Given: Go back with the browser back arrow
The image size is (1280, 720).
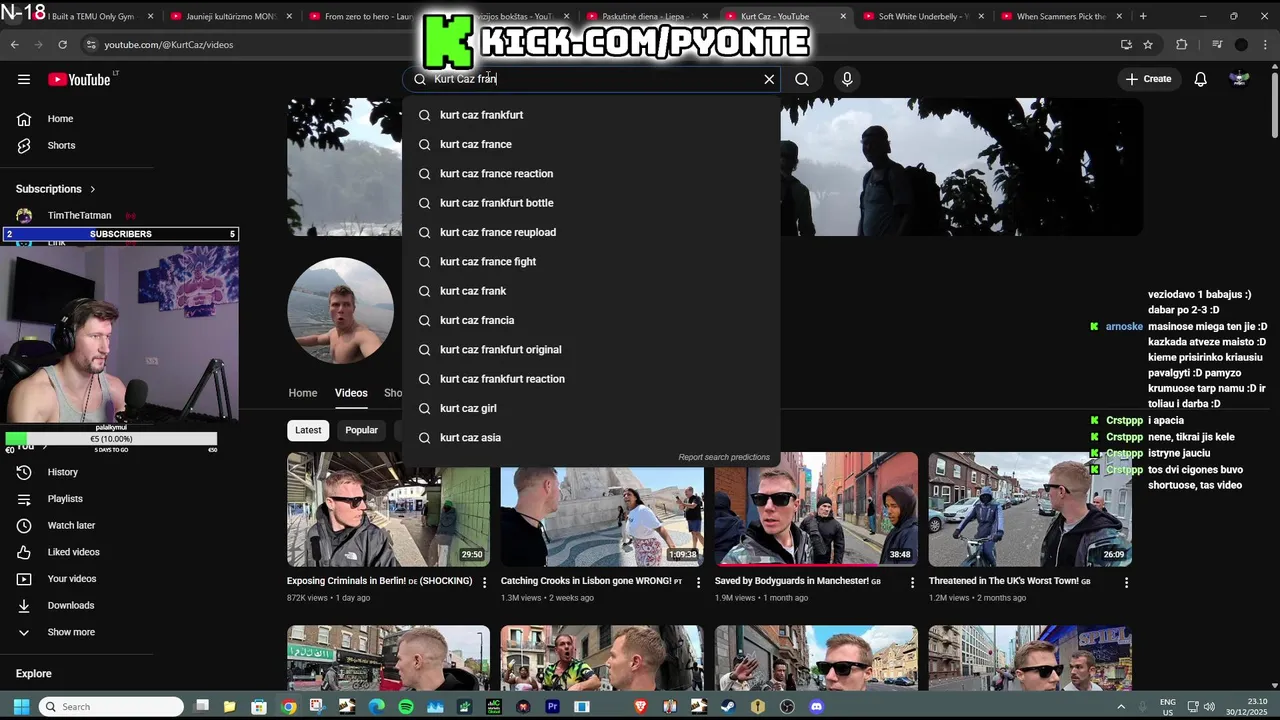Looking at the screenshot, I should 14,45.
